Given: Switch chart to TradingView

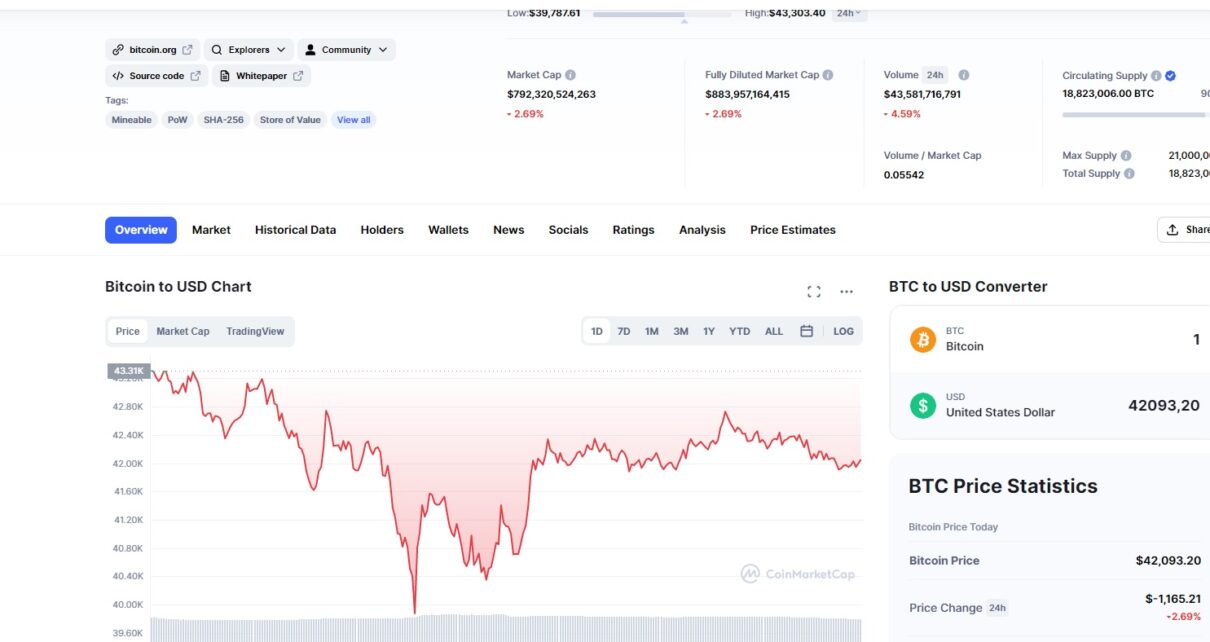Looking at the screenshot, I should pos(255,332).
